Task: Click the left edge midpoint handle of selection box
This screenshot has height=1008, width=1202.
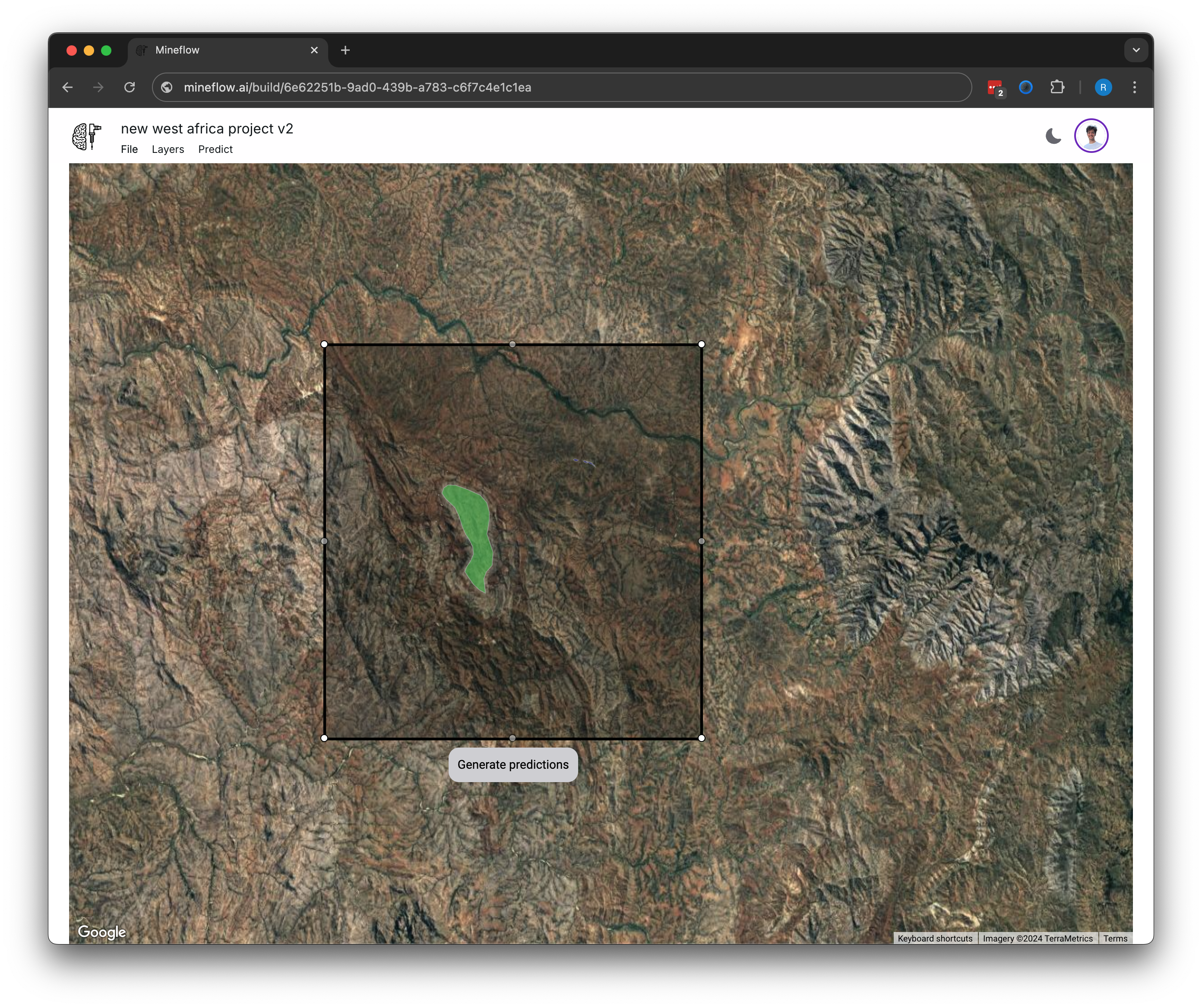Action: pyautogui.click(x=325, y=542)
